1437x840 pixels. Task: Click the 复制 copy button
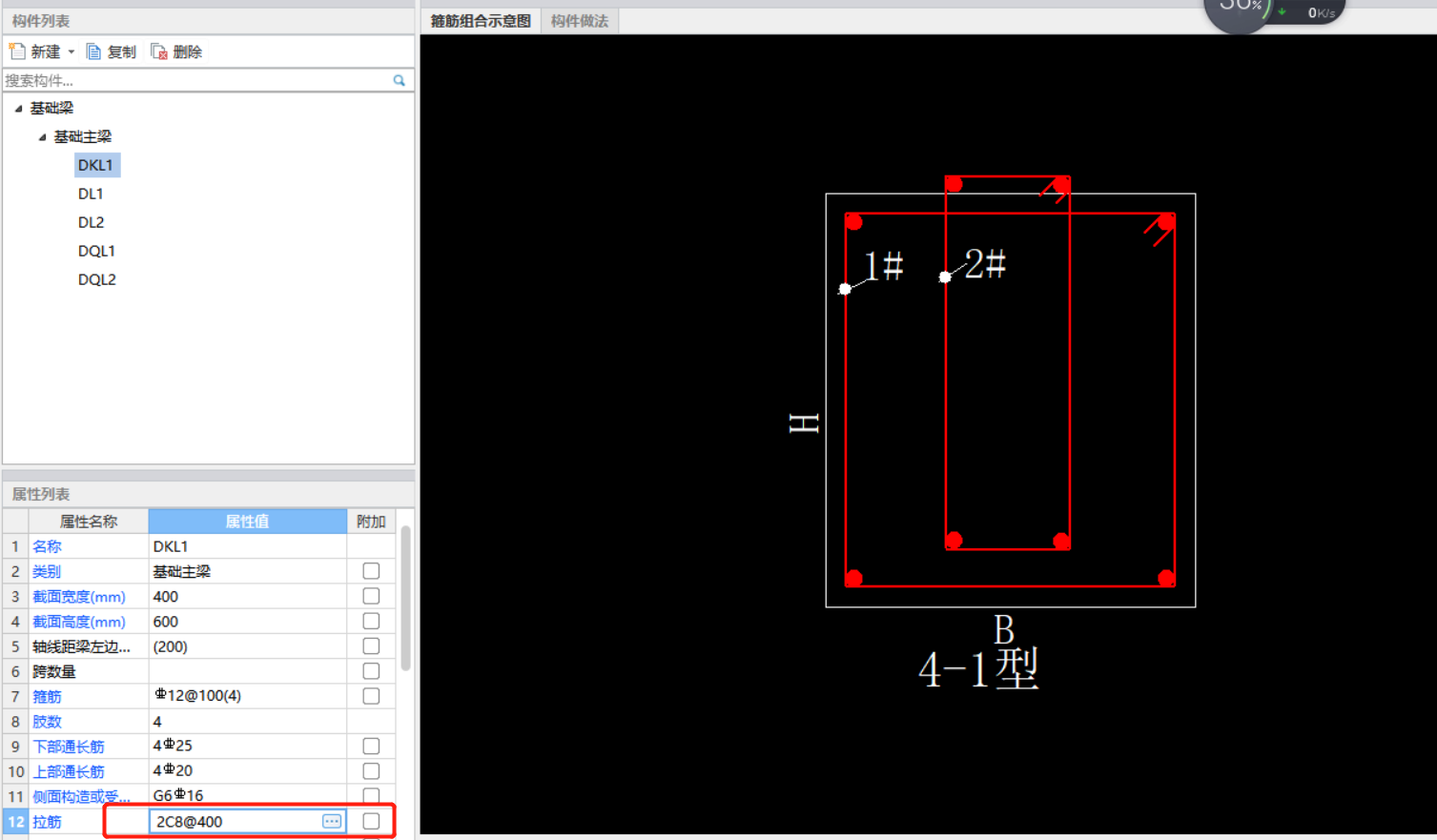[111, 51]
